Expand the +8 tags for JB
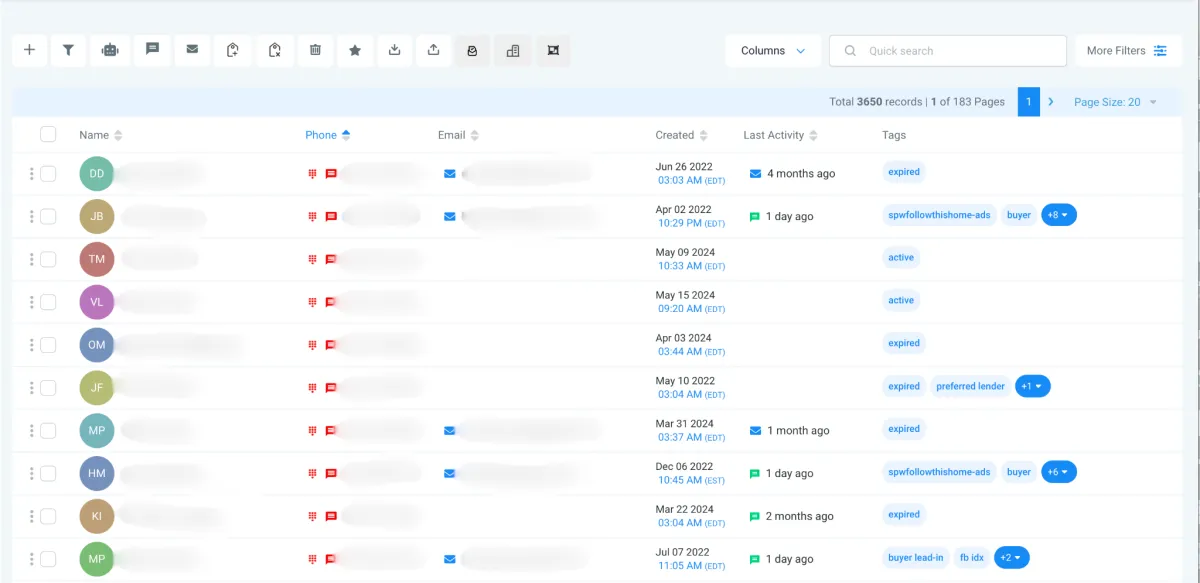The height and width of the screenshot is (583, 1200). click(x=1058, y=215)
